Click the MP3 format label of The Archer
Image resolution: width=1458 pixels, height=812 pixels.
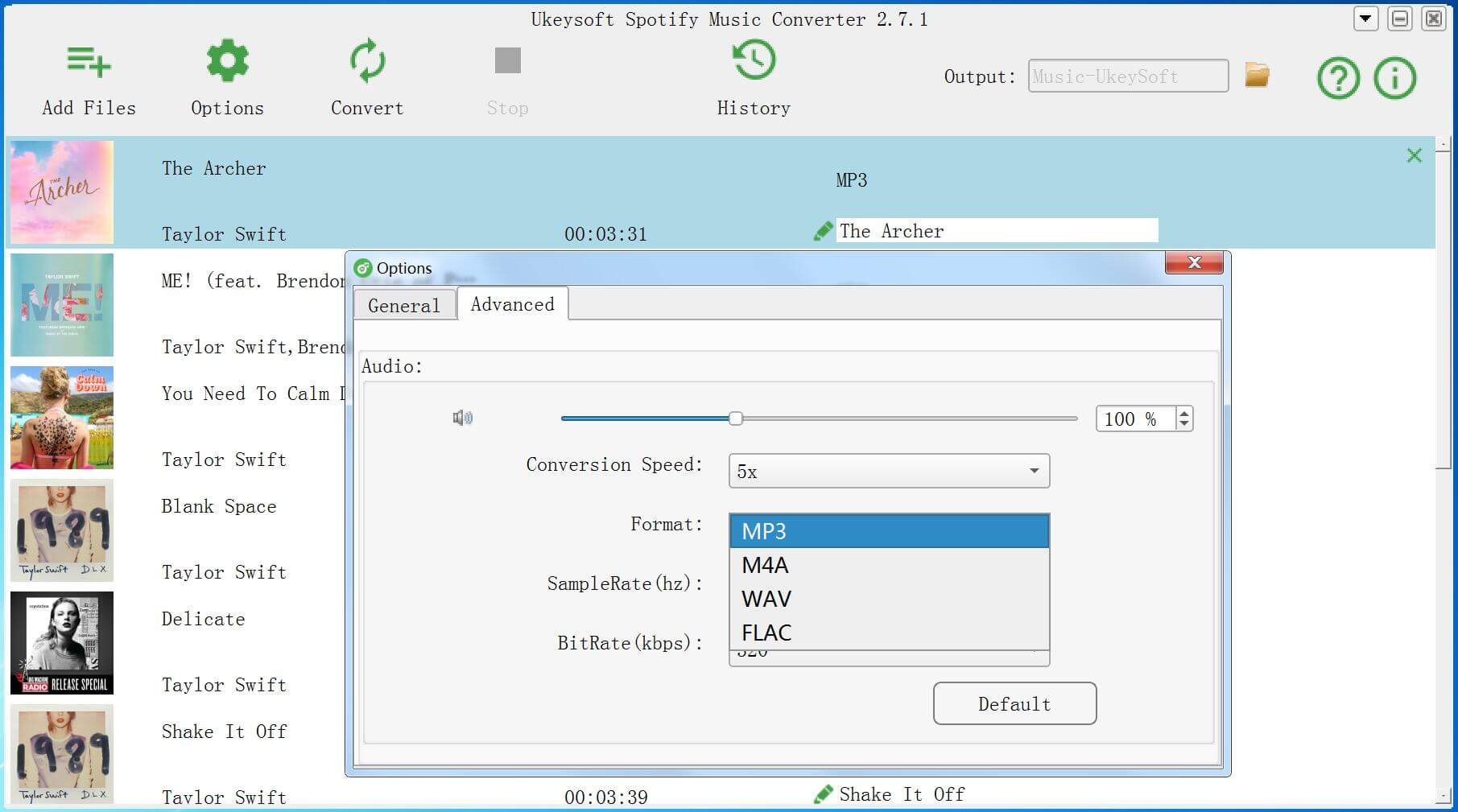(x=851, y=180)
